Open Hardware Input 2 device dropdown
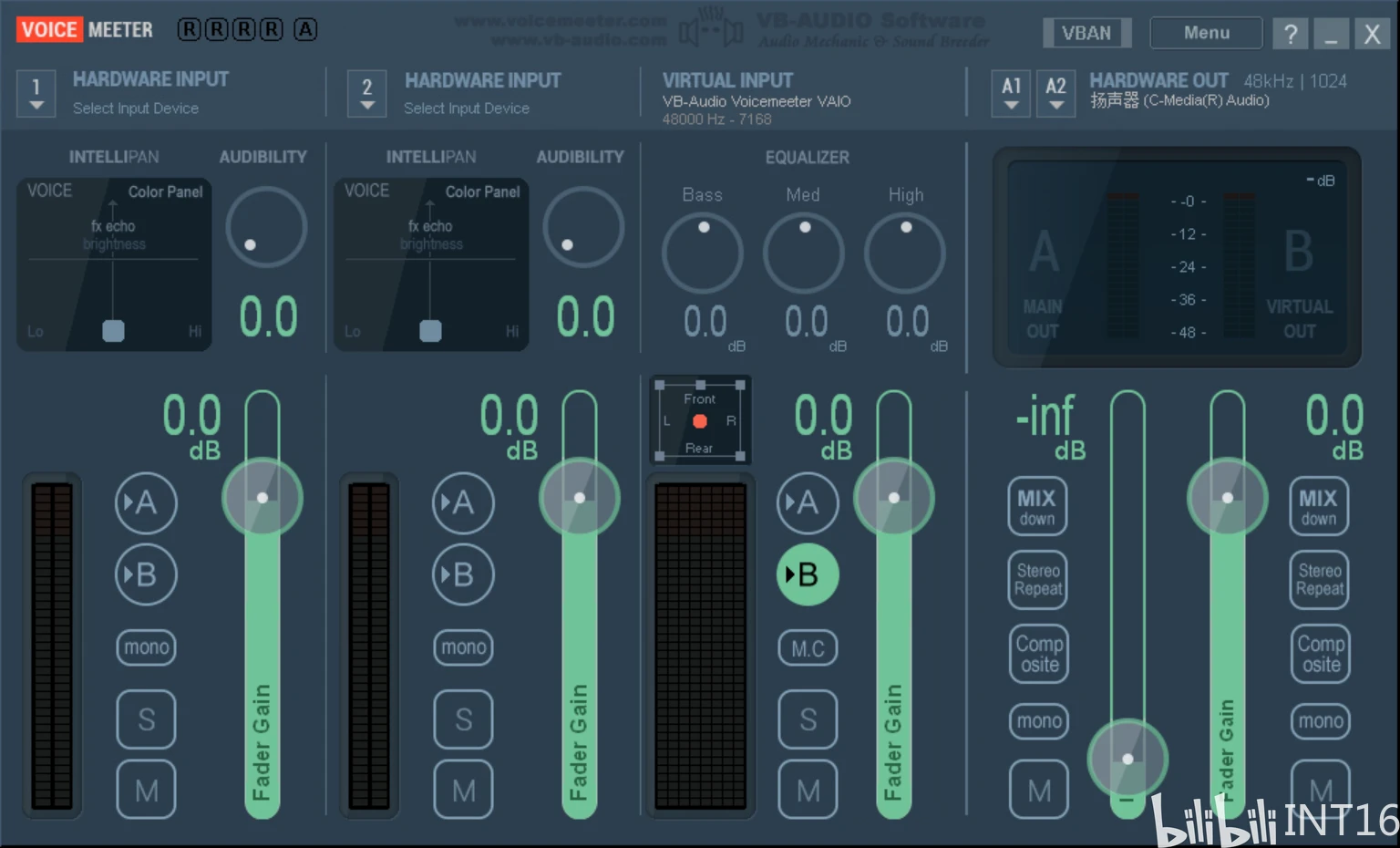The width and height of the screenshot is (1400, 848). click(x=367, y=93)
